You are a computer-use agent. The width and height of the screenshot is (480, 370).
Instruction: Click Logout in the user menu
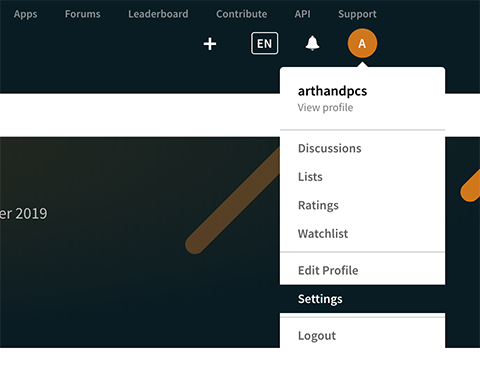[x=362, y=336]
